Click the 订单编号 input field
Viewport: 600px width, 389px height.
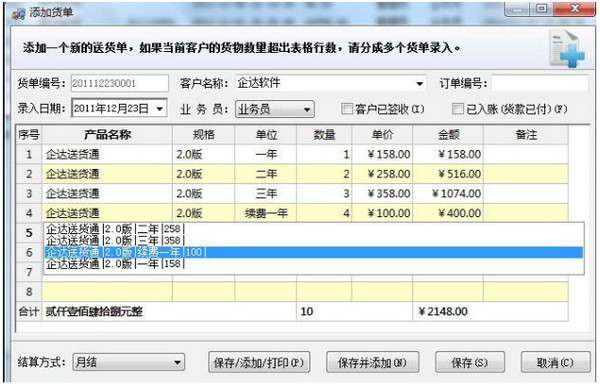click(x=540, y=83)
